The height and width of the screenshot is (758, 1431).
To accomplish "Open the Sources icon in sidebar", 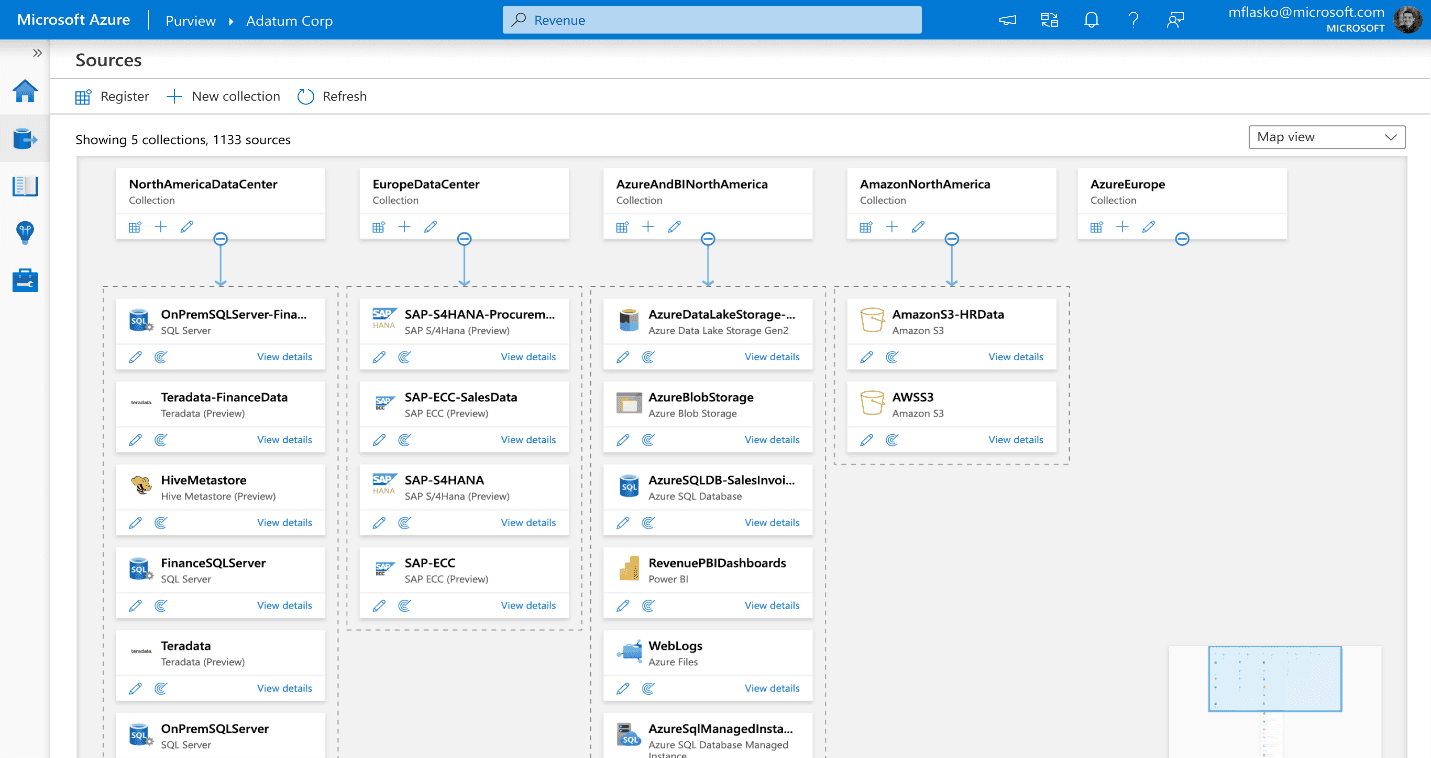I will click(25, 138).
